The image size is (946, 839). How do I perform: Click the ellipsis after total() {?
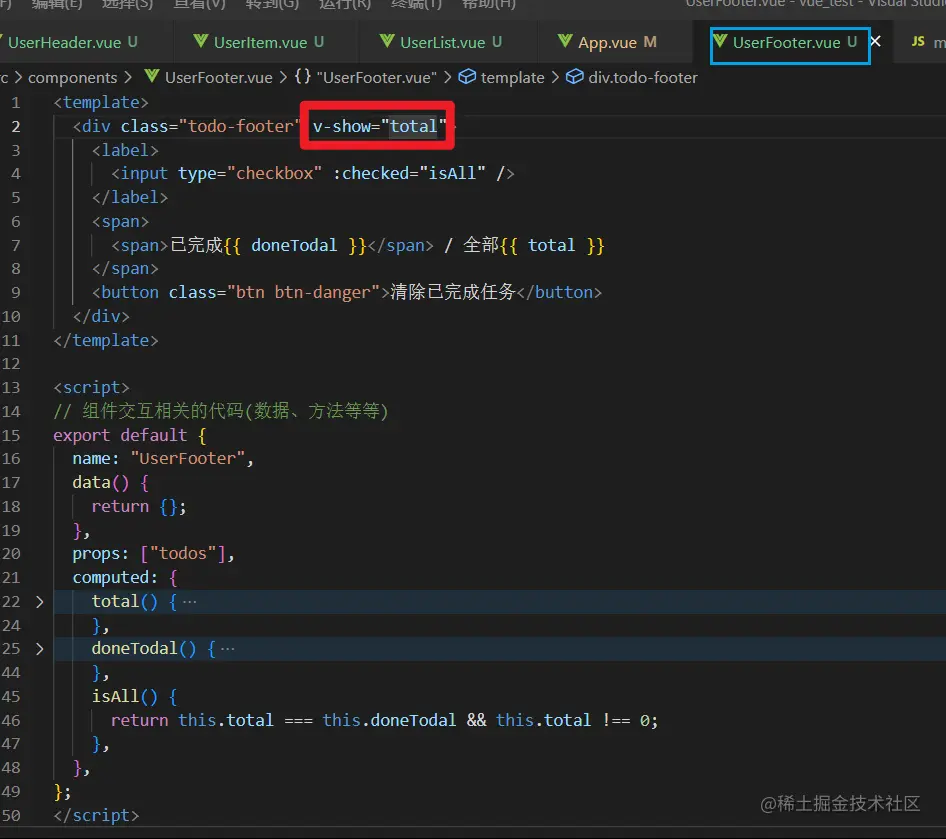189,602
